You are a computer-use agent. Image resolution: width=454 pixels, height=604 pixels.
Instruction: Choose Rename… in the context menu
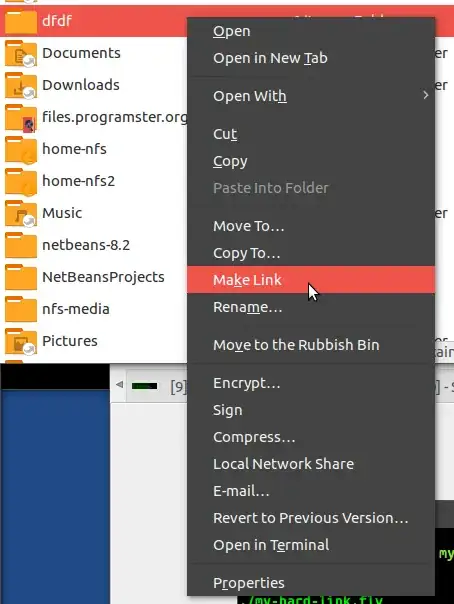(x=311, y=307)
